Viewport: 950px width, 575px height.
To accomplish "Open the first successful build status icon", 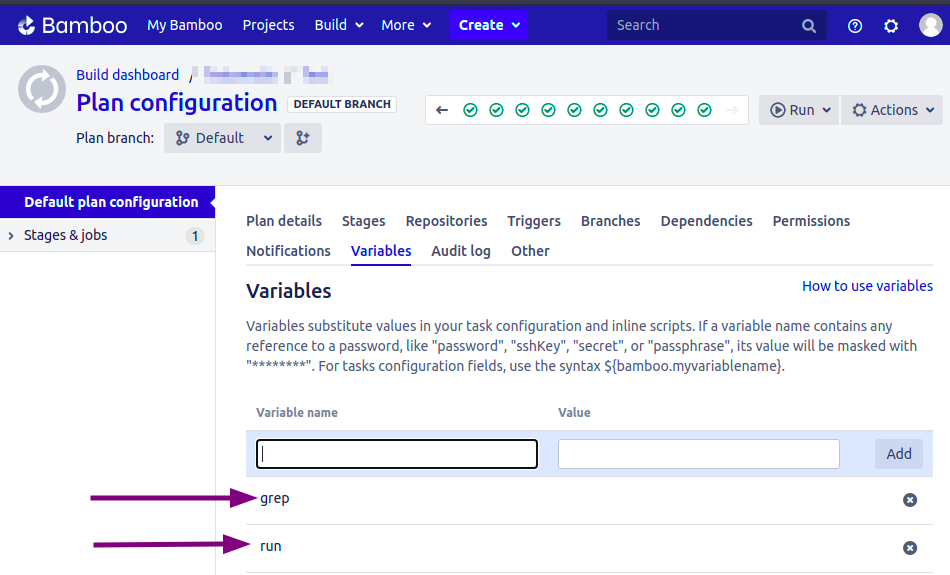I will 470,110.
